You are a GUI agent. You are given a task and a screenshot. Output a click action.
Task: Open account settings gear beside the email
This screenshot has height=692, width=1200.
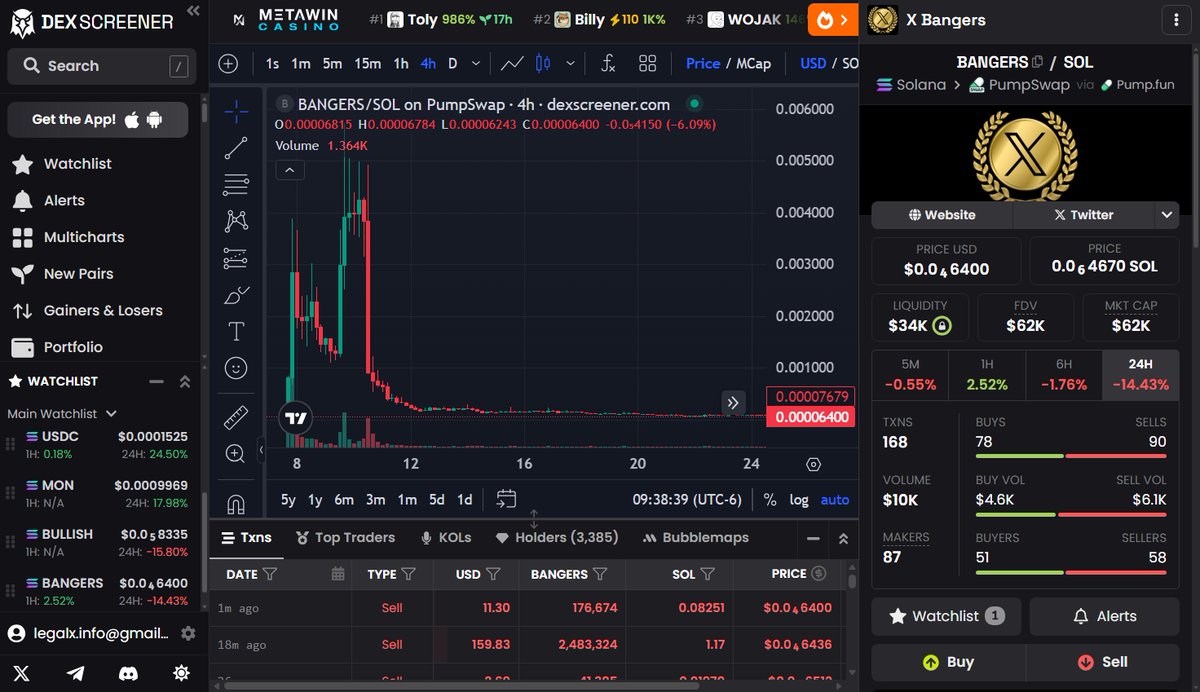pos(187,634)
